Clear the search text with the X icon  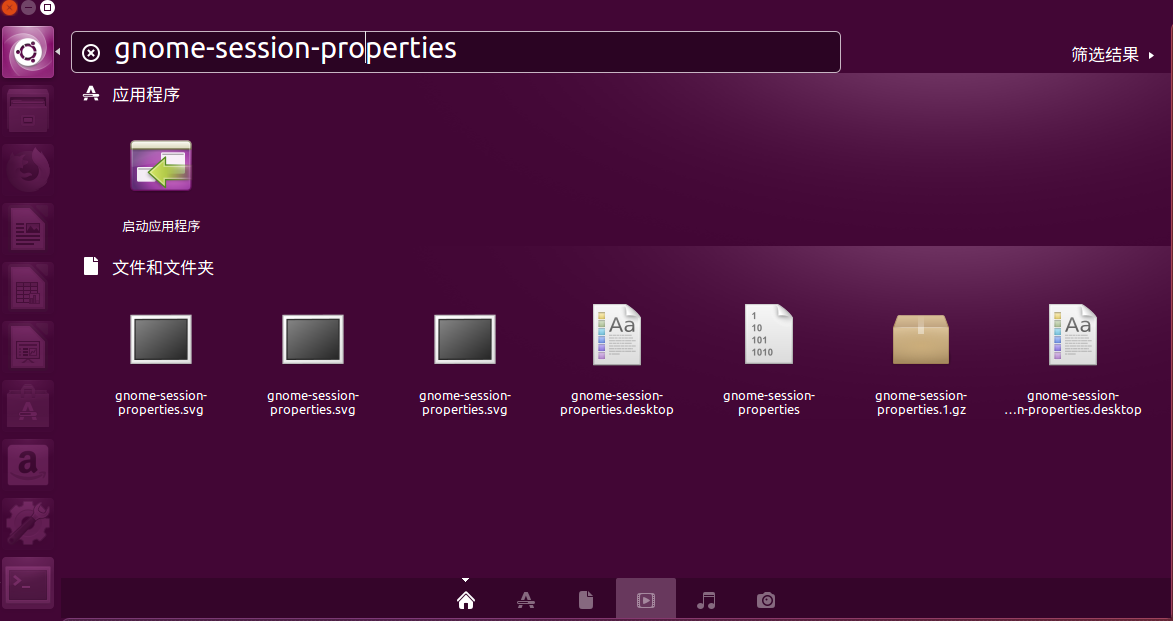click(91, 52)
